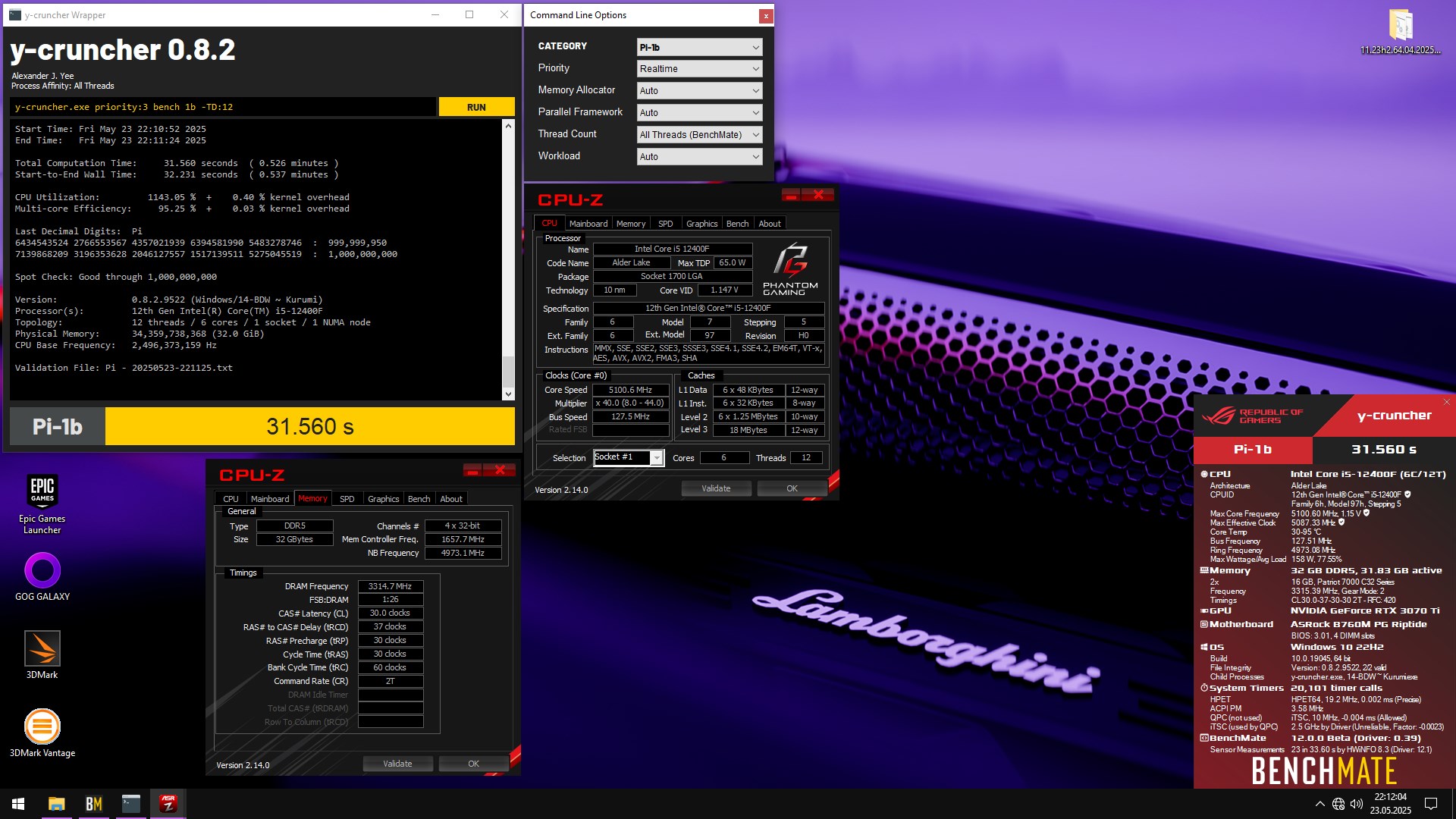Expand the Socket #1 selection dropdown
Screen dimensions: 1456x819
pyautogui.click(x=656, y=458)
